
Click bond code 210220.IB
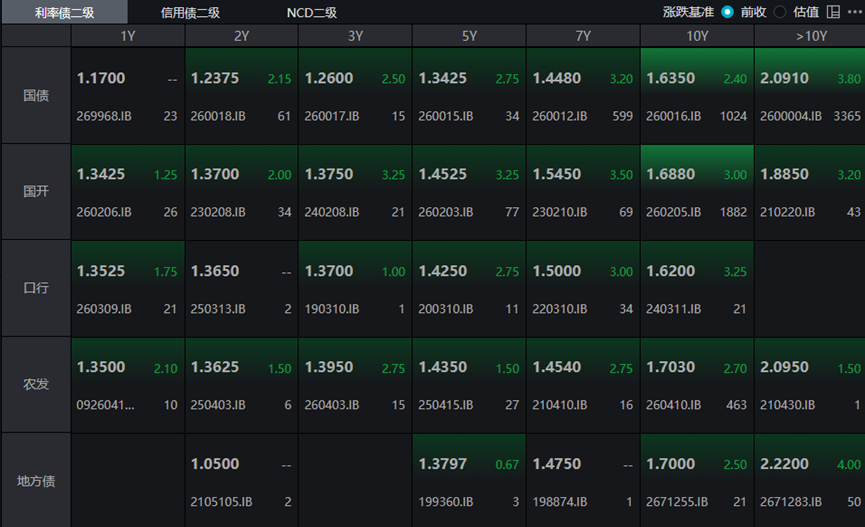point(787,212)
